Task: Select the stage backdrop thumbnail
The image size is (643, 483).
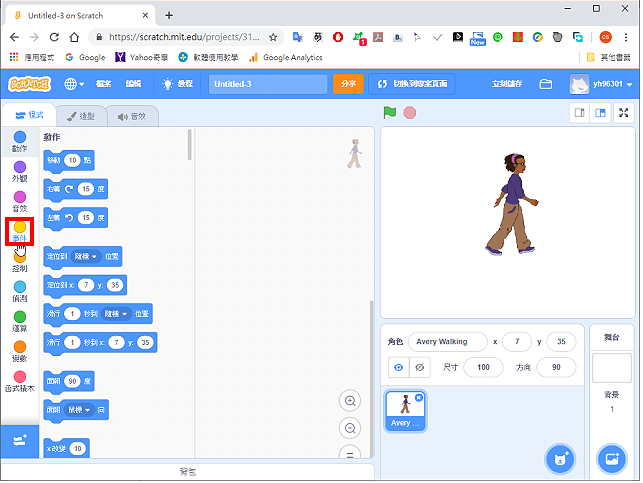Action: [611, 368]
